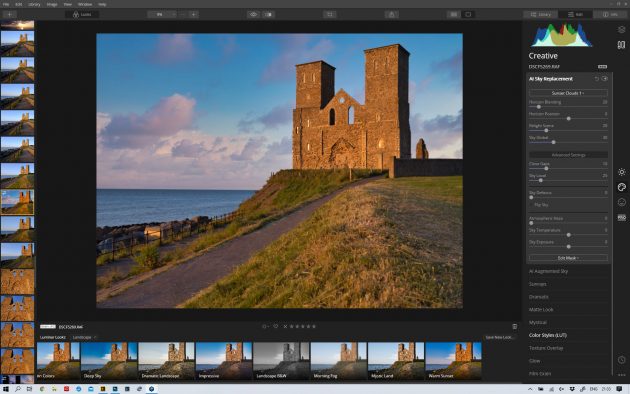Click the Crop tool in toolbar
630x394 pixels.
329,14
